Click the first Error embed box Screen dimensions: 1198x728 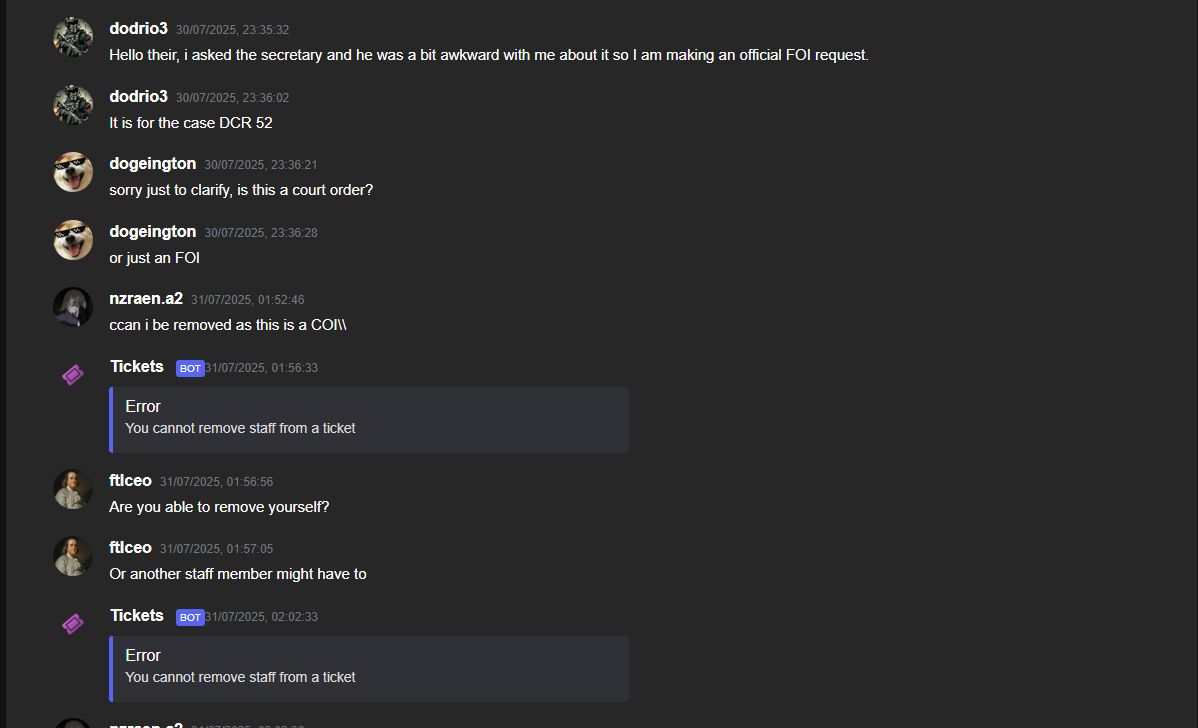[369, 420]
